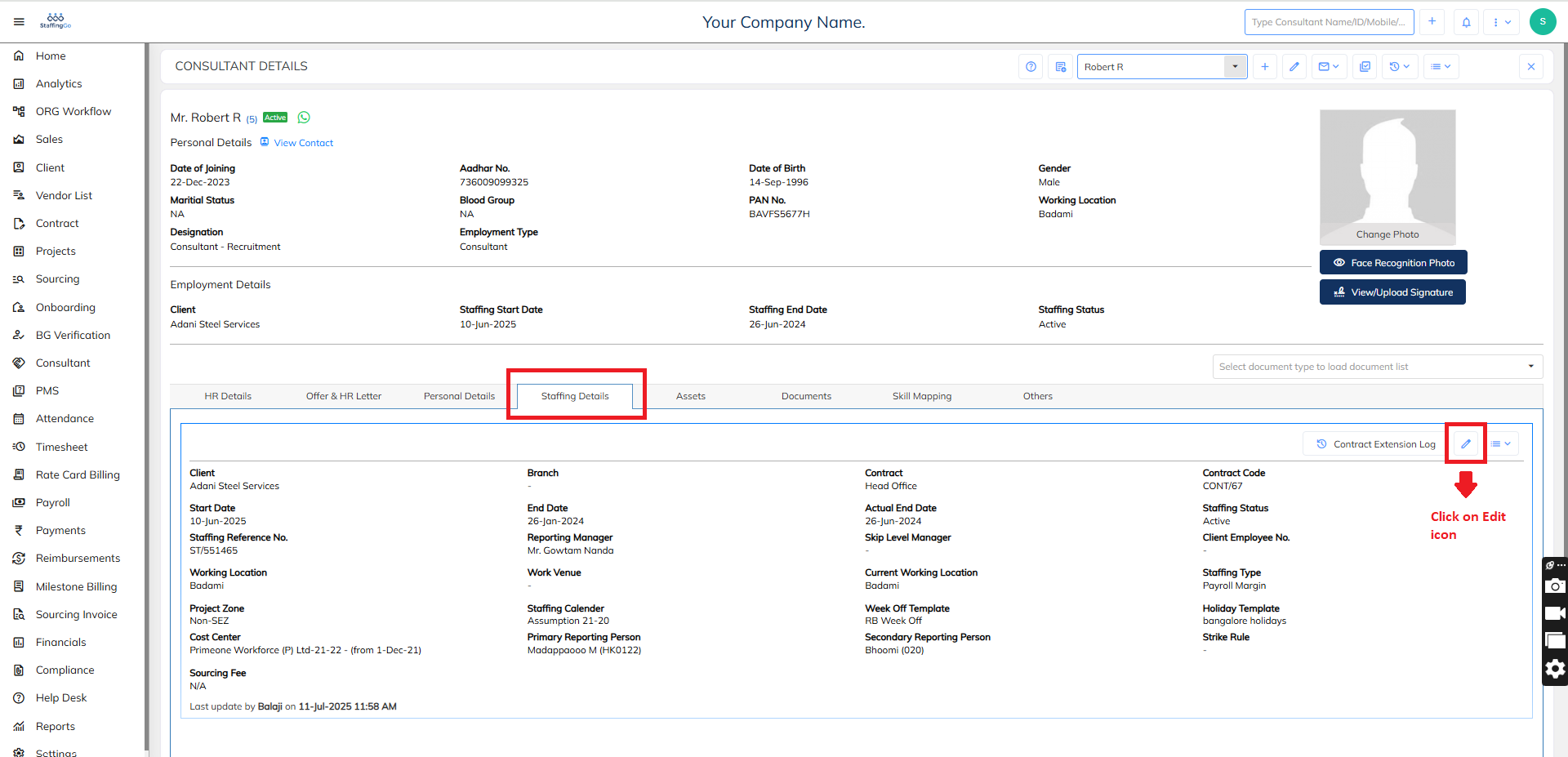Open the Others tab

tap(1038, 397)
